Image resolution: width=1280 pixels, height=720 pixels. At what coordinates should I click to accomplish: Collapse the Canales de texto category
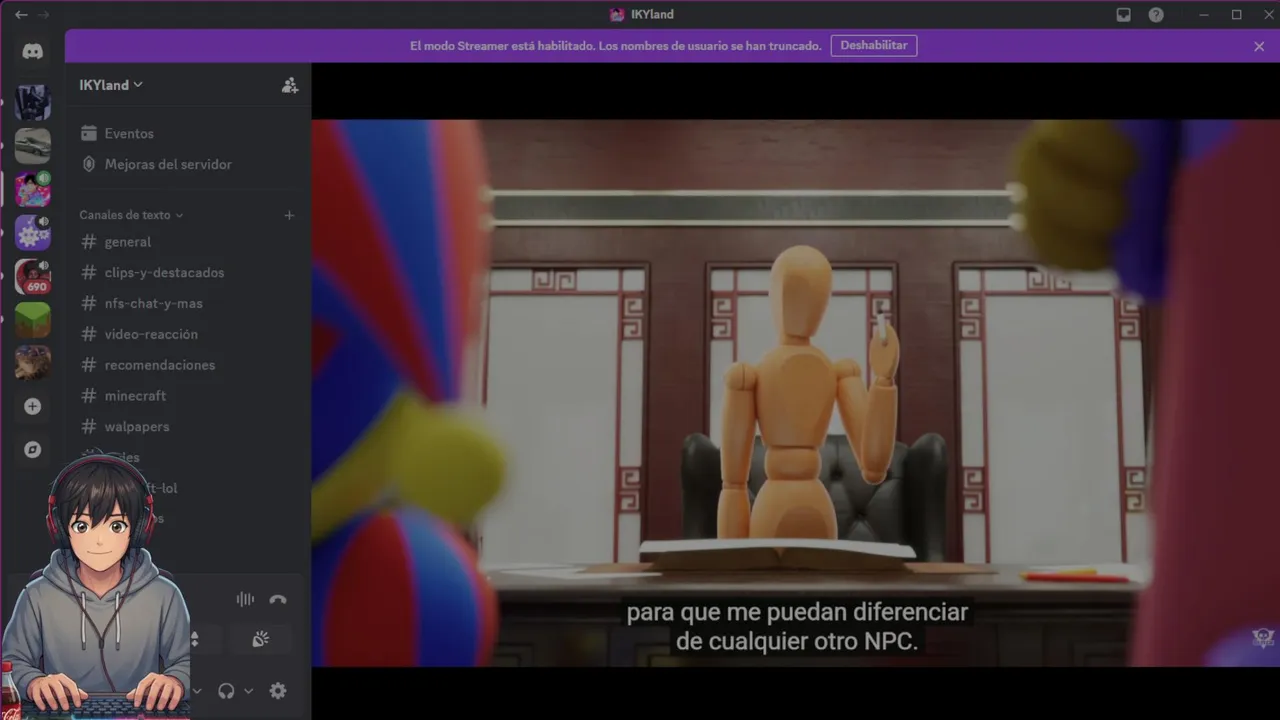tap(131, 215)
